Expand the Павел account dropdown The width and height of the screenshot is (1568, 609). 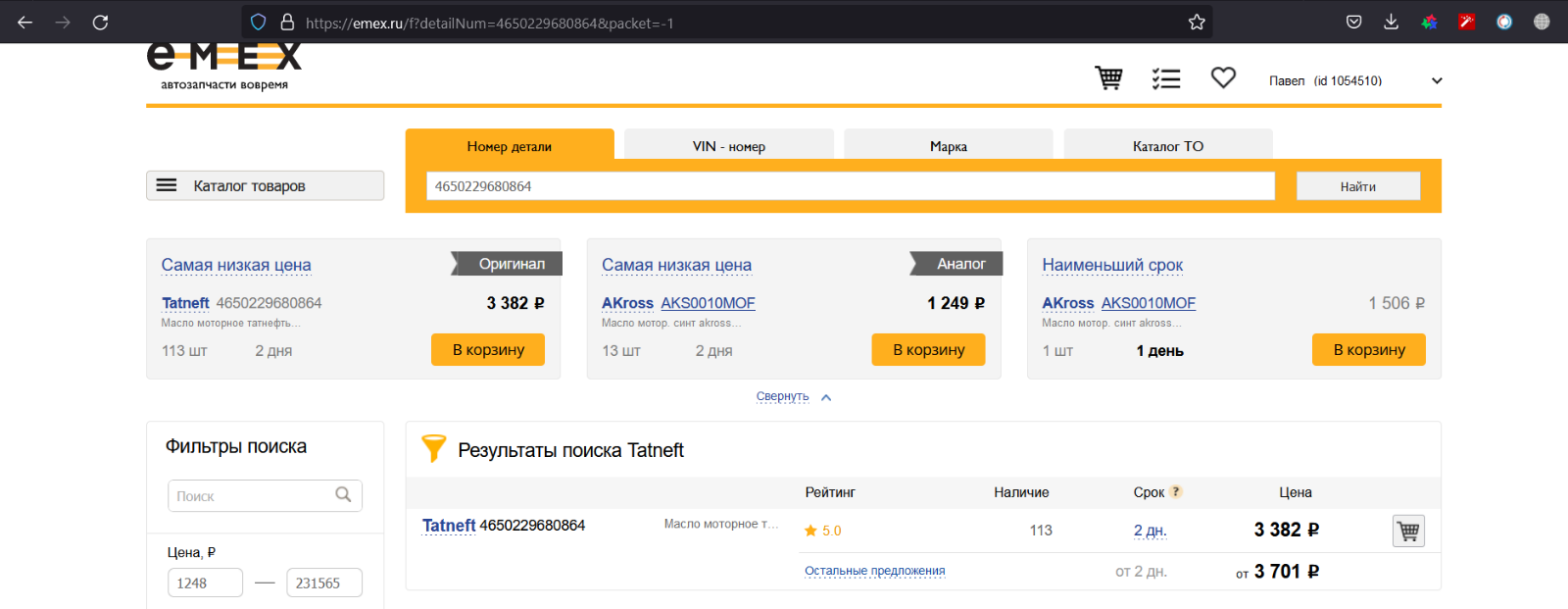tap(1437, 80)
